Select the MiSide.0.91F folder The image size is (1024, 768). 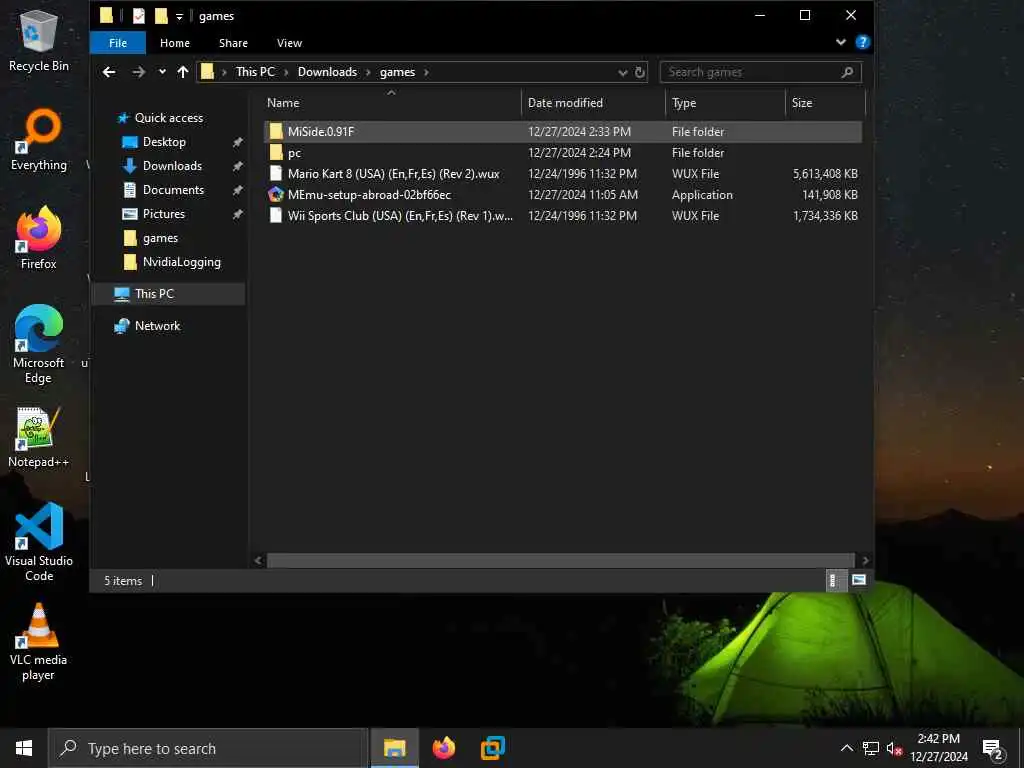pyautogui.click(x=563, y=131)
